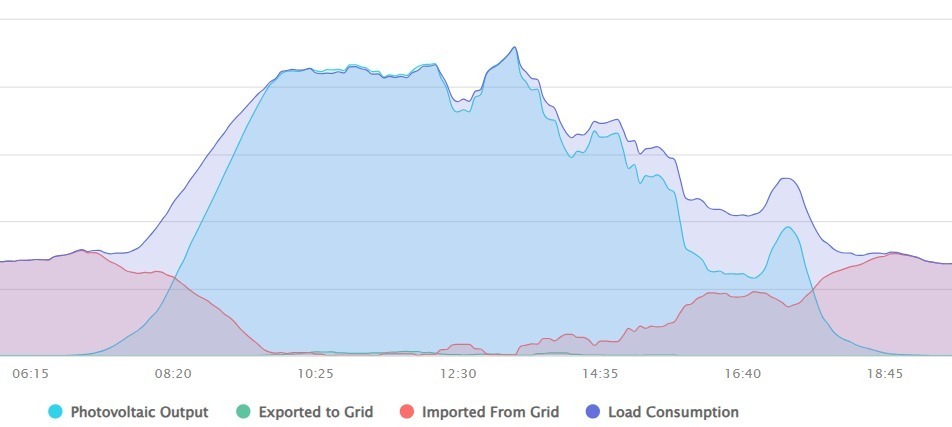
Task: Click the purple Load Consumption legend dot
Action: [x=593, y=412]
